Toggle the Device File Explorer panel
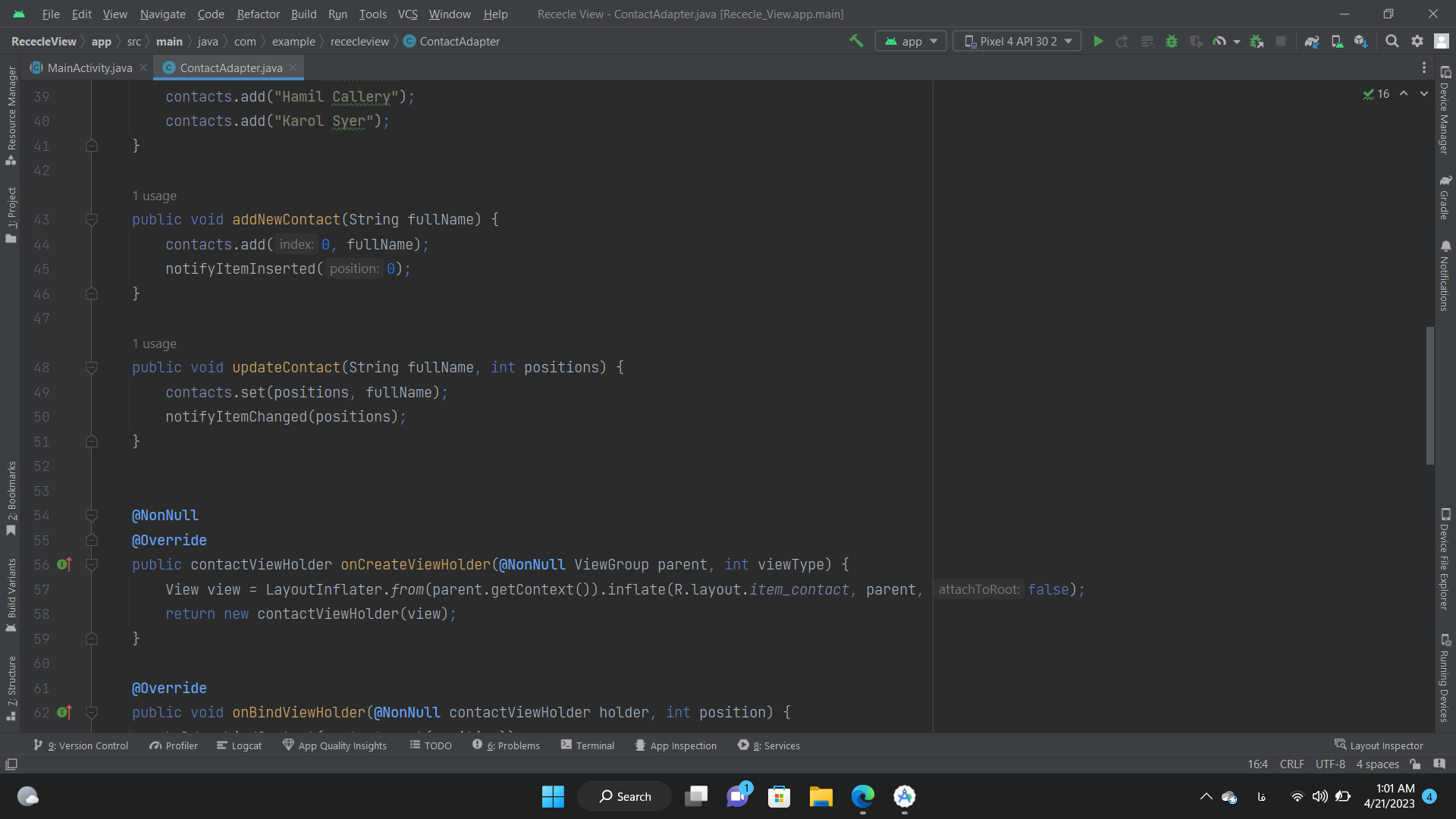1456x819 pixels. (1445, 559)
